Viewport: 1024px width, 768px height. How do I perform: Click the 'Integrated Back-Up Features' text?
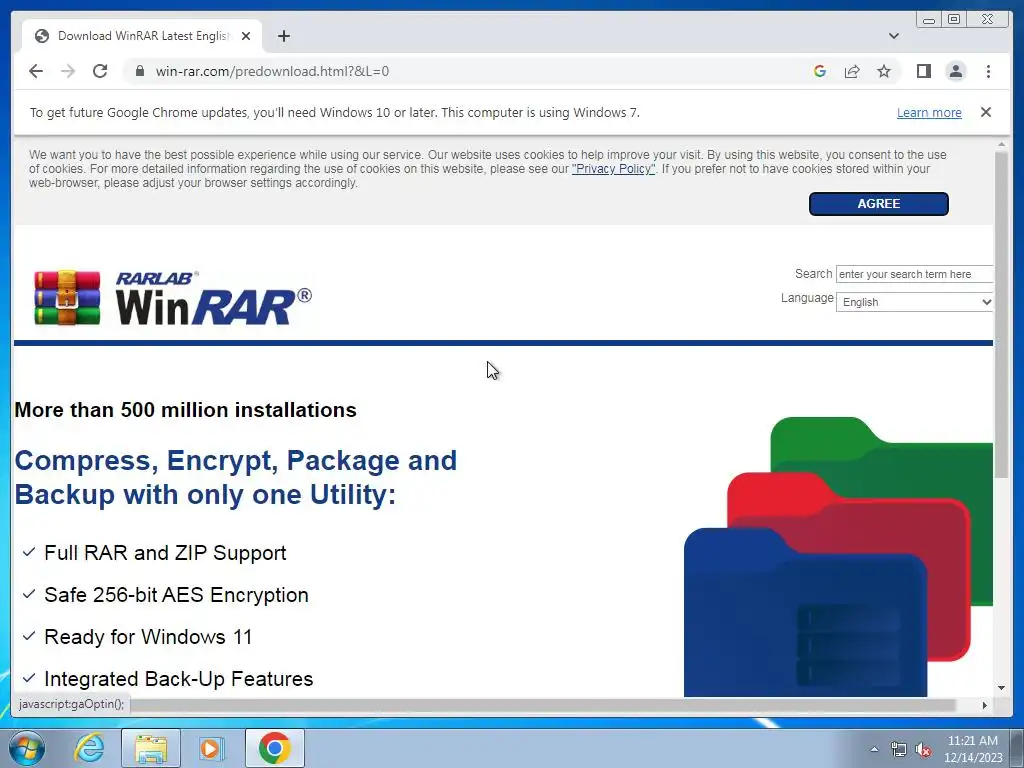(x=179, y=679)
